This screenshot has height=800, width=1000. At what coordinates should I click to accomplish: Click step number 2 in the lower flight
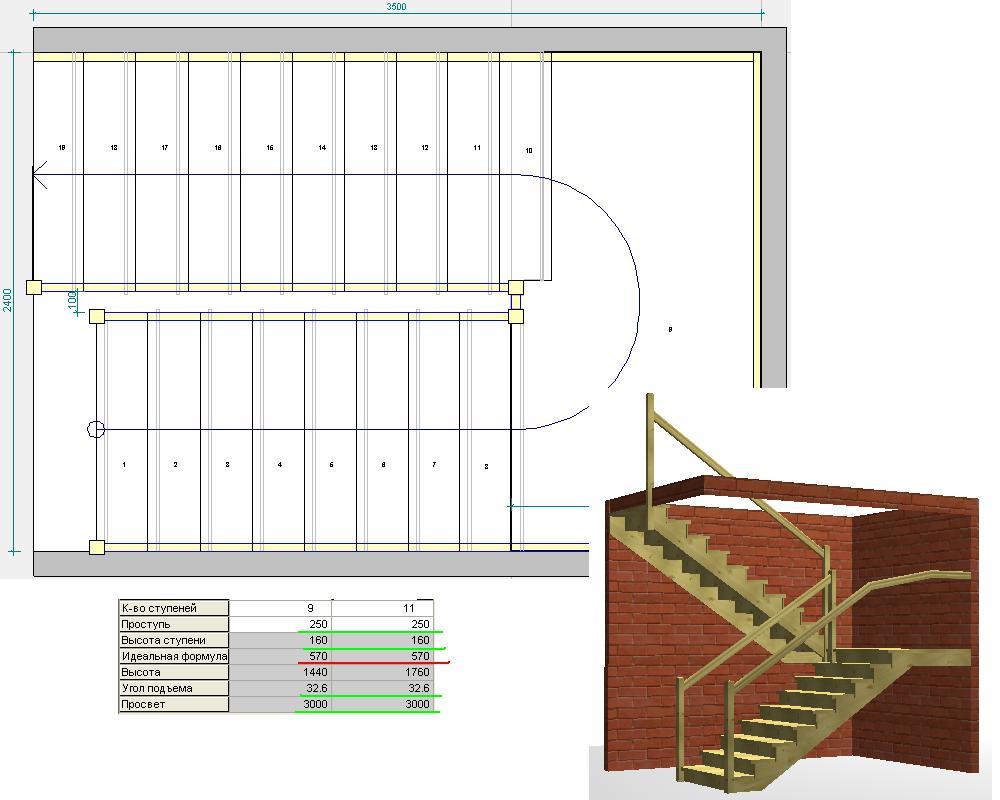[175, 464]
